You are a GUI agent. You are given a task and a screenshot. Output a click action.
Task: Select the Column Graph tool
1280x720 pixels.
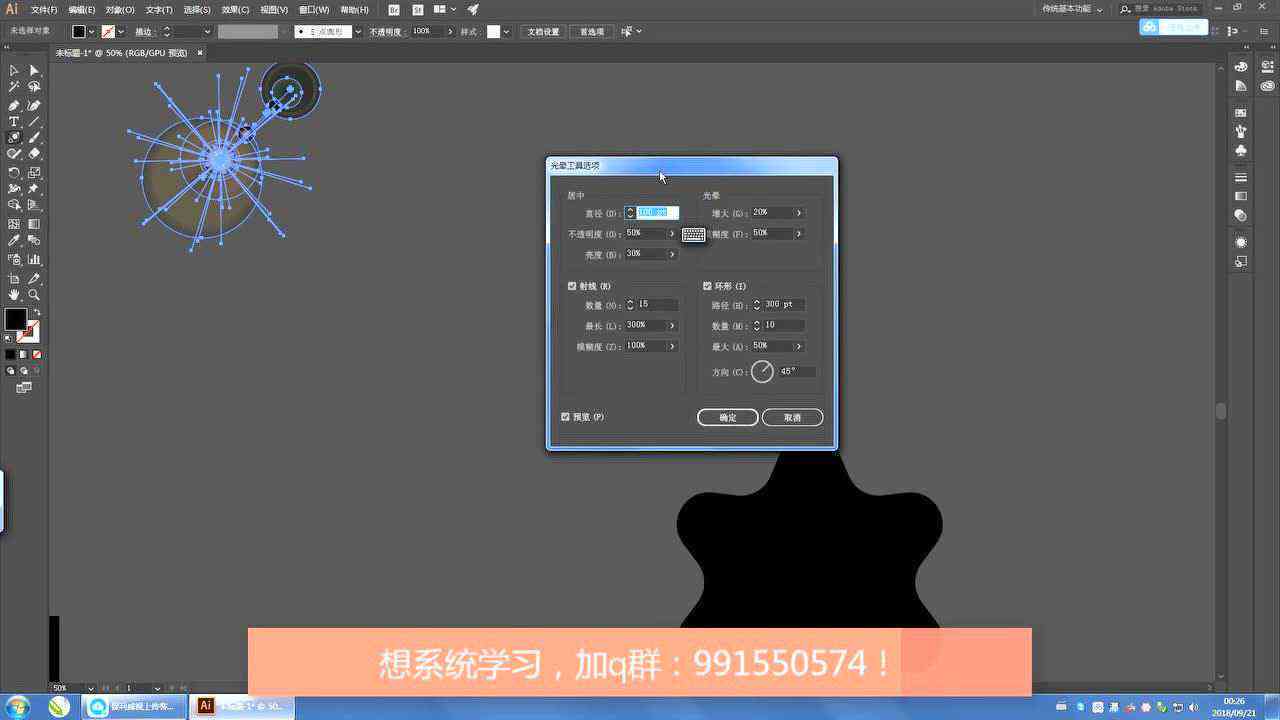[34, 259]
